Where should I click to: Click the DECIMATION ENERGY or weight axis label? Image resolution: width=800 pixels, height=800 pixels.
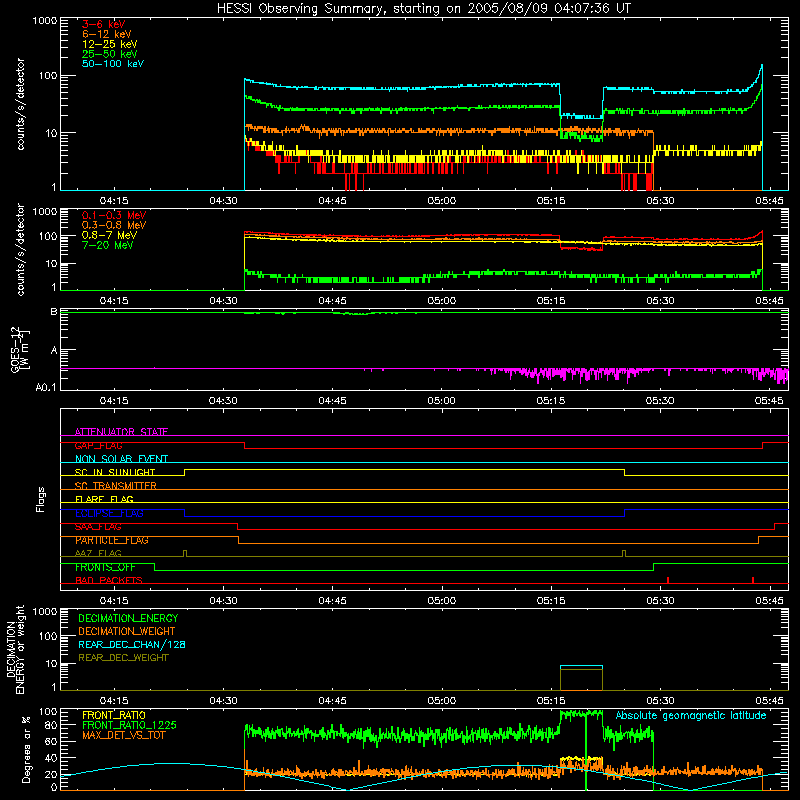pyautogui.click(x=15, y=649)
